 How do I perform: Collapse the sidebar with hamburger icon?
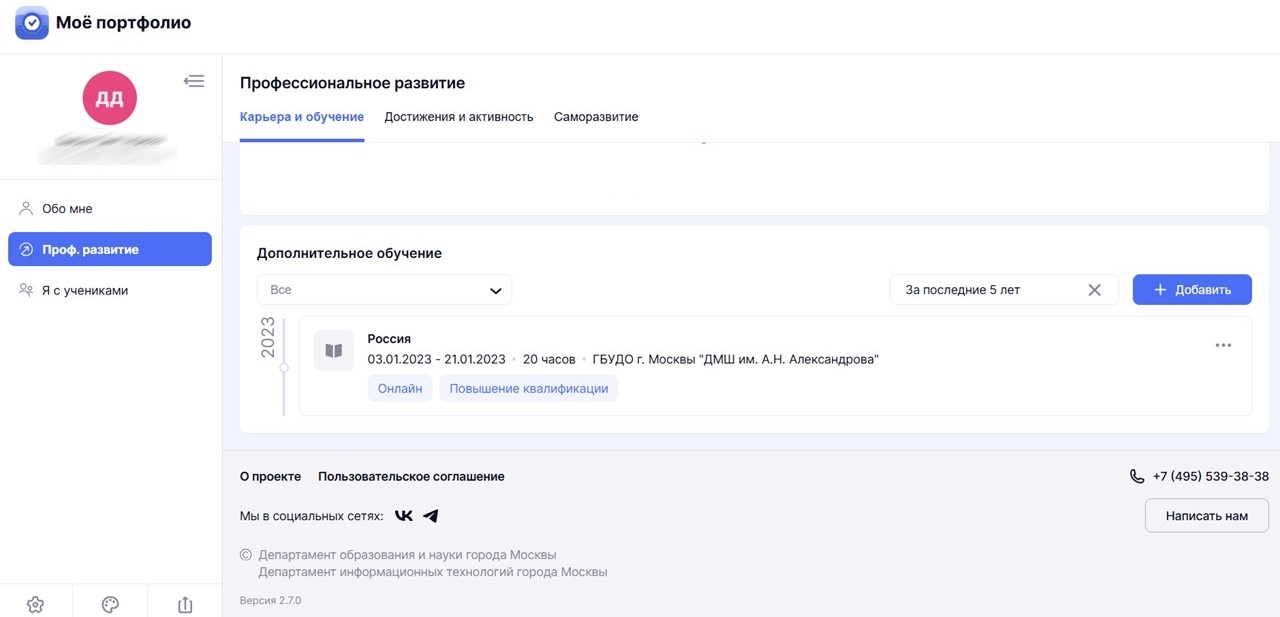[194, 81]
